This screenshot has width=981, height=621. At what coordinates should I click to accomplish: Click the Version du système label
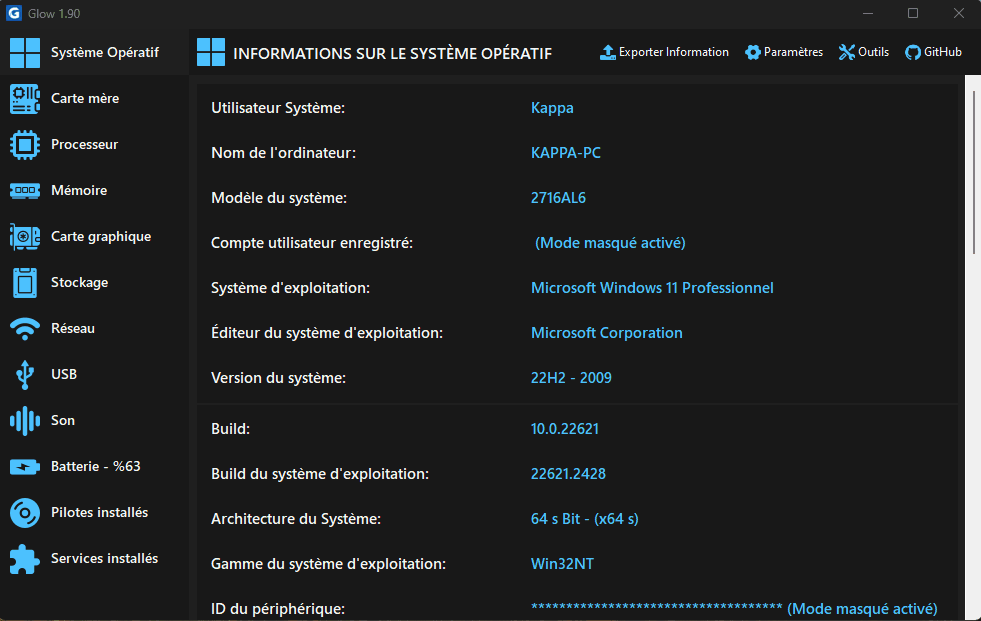278,378
